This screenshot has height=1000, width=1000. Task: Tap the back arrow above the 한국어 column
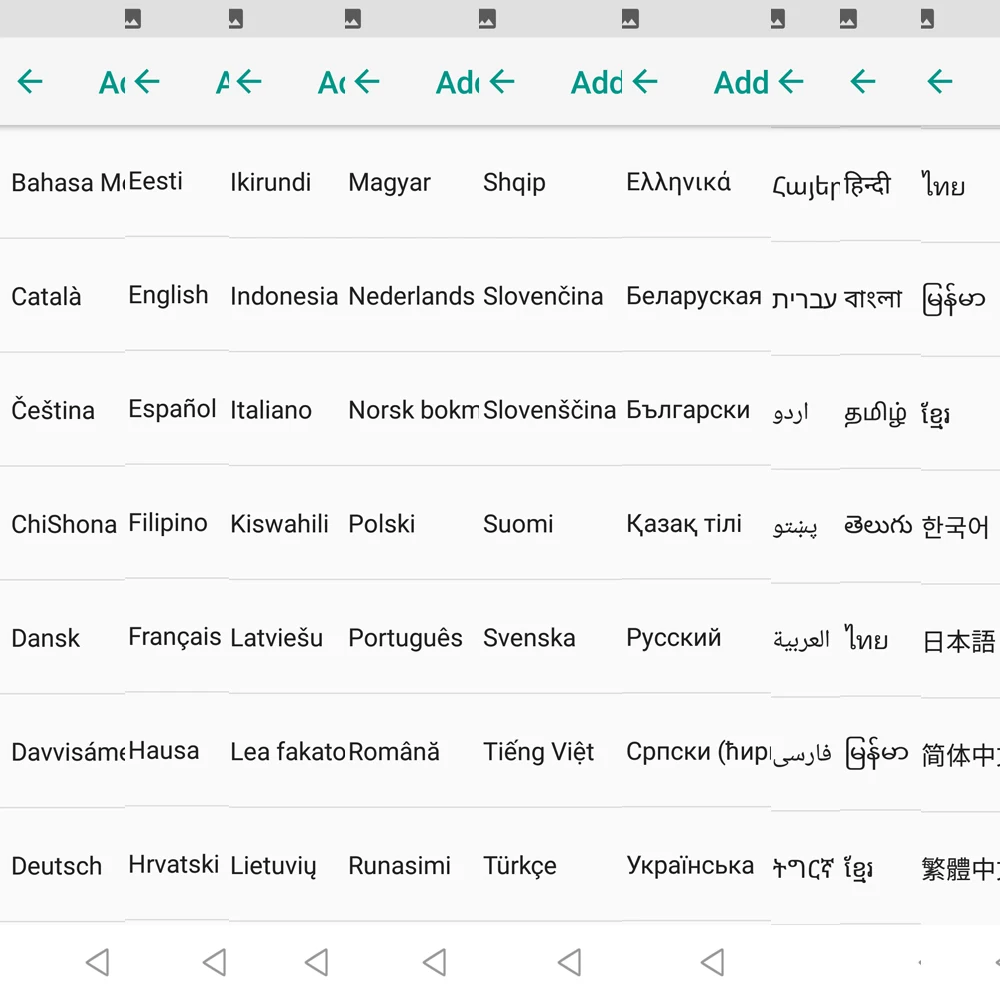(x=939, y=82)
